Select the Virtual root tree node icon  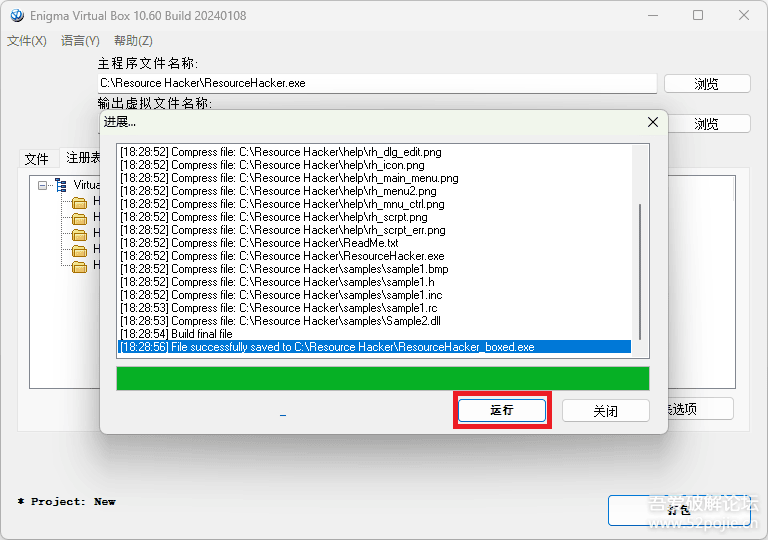(x=61, y=185)
